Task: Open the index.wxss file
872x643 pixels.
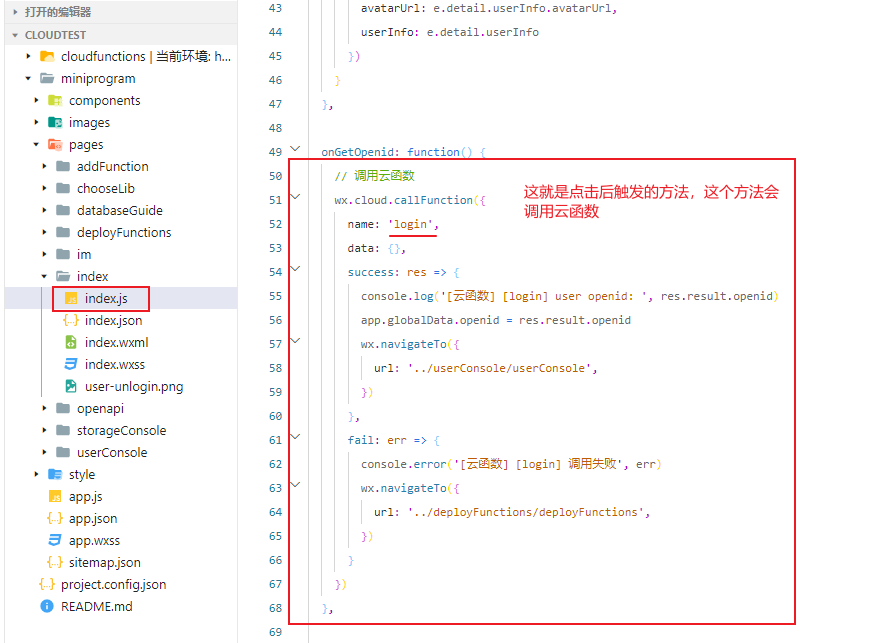Action: click(115, 364)
